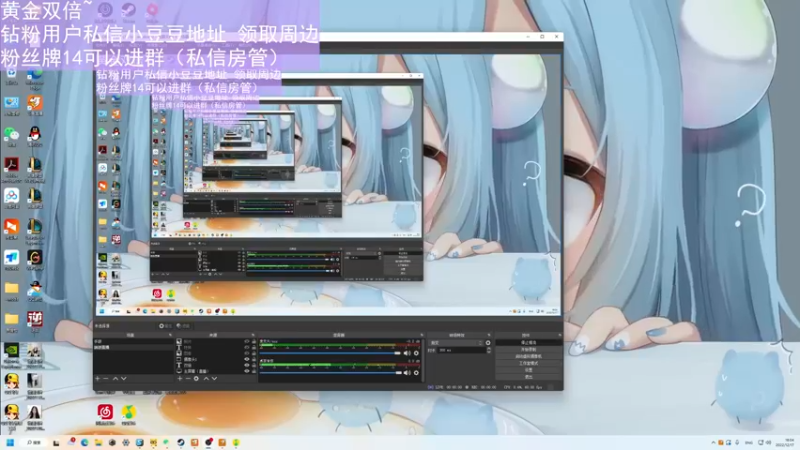Click the Exit button in Controls
800x450 pixels.
(529, 377)
